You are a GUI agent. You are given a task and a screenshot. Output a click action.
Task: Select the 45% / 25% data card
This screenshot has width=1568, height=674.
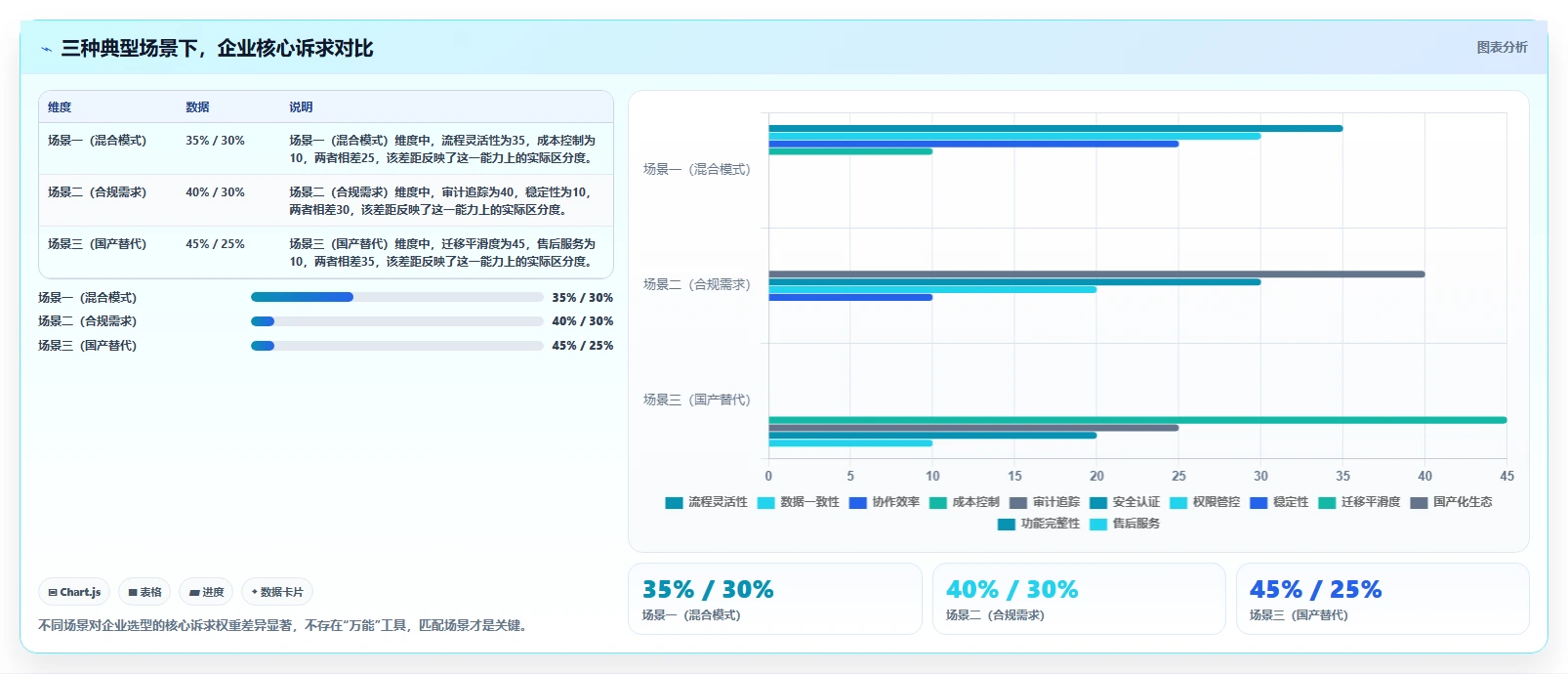1382,599
